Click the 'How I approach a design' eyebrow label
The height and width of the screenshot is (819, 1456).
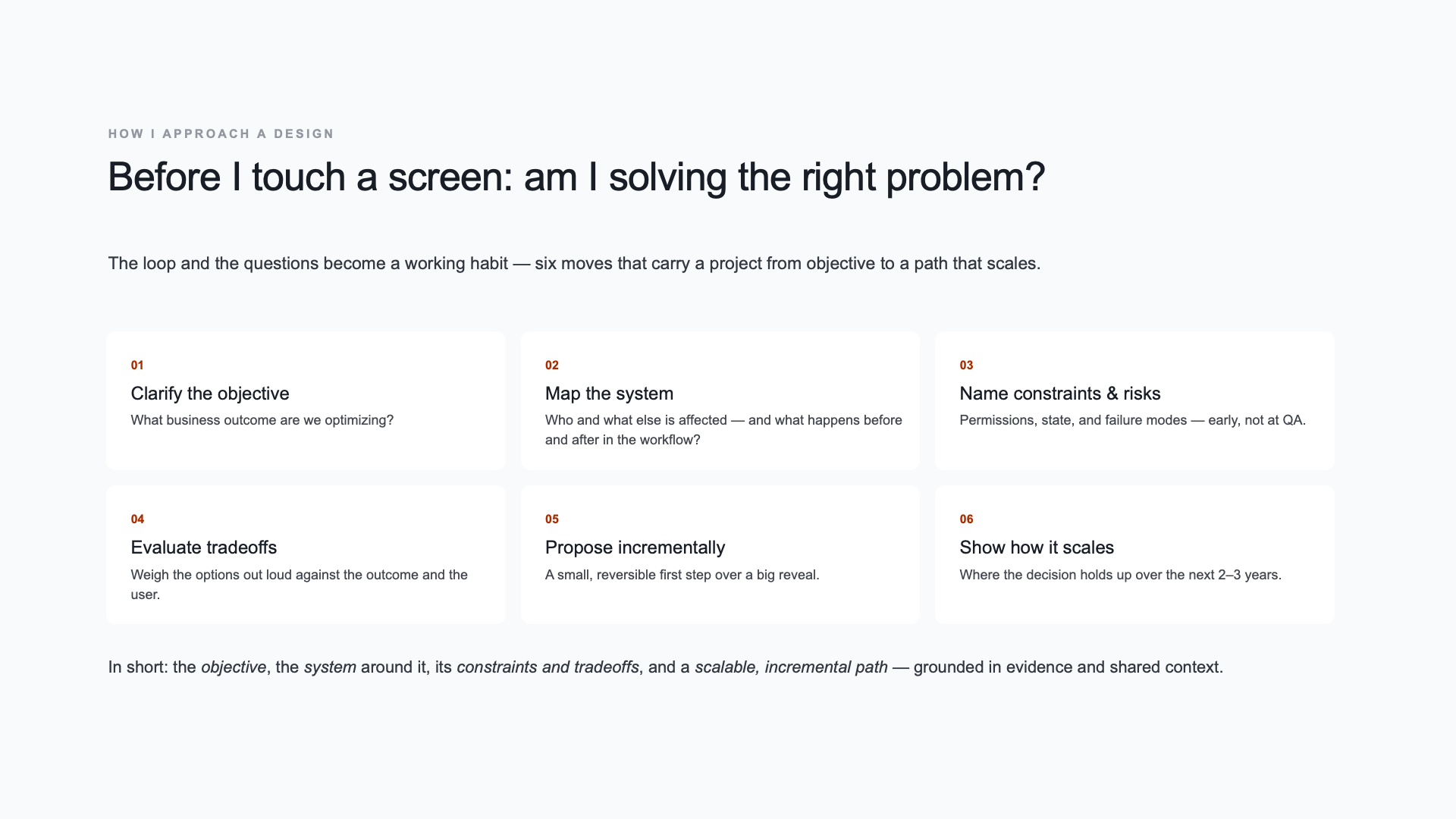pos(221,133)
